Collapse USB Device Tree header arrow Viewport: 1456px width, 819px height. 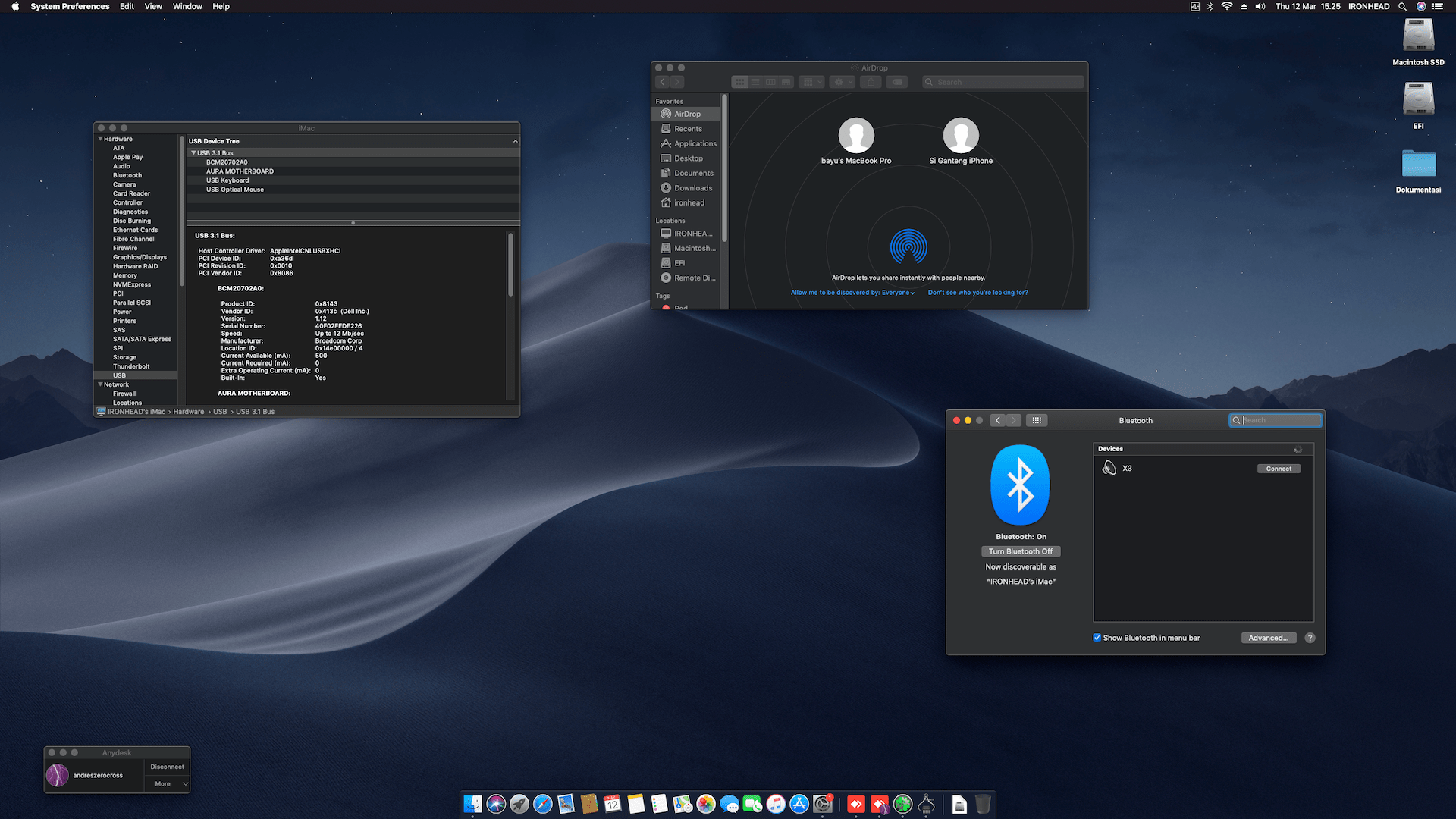coord(516,141)
